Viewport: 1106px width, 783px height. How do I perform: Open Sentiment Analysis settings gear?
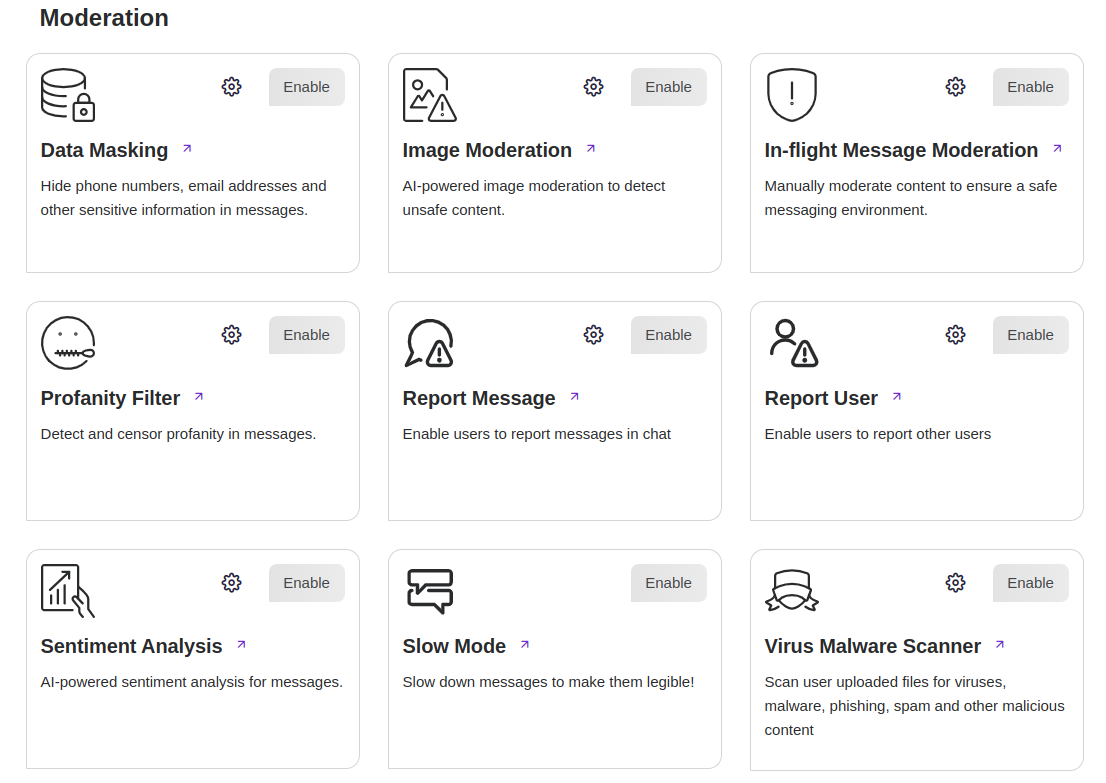[x=232, y=583]
